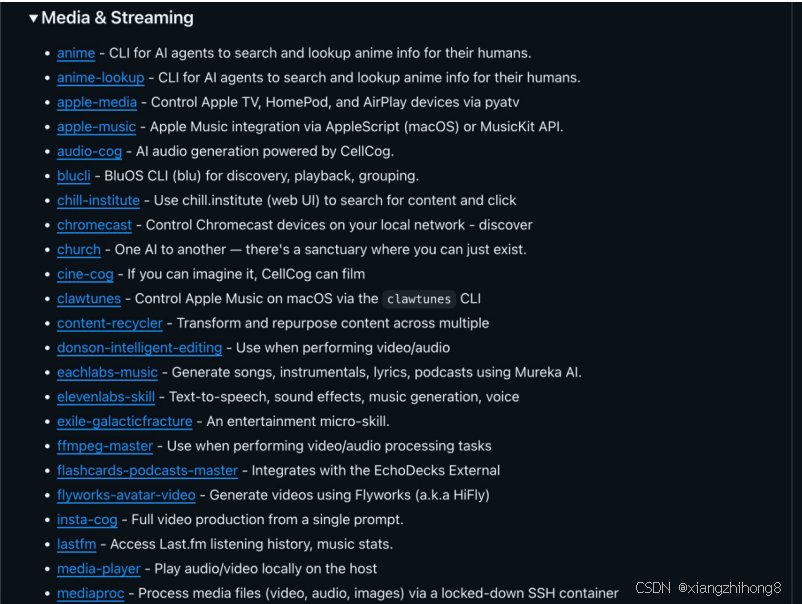Open the elevenlabs-skill link
Viewport: 802px width, 604px height.
click(x=106, y=396)
